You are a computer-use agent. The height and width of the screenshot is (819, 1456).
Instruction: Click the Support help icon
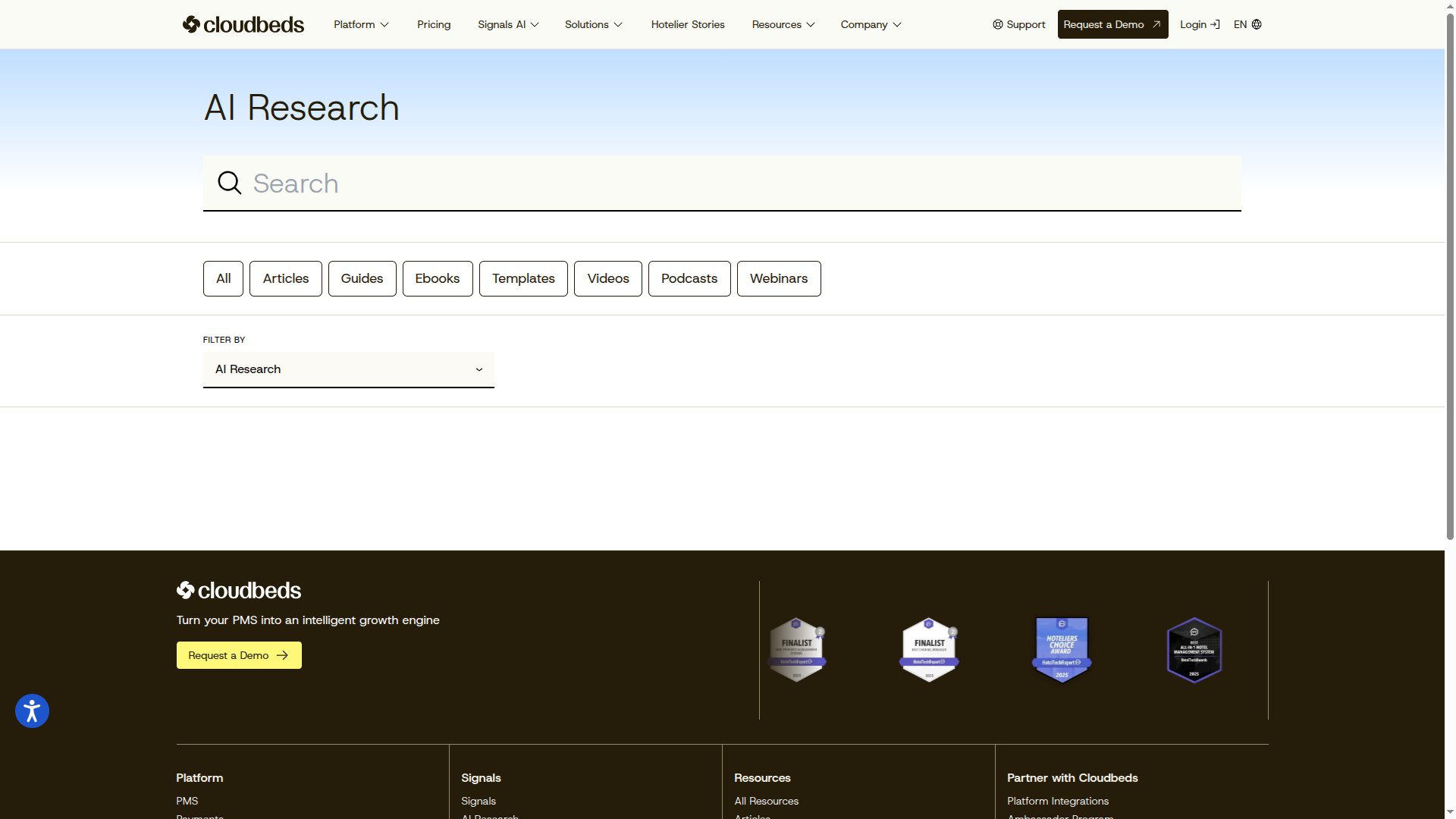pyautogui.click(x=996, y=24)
